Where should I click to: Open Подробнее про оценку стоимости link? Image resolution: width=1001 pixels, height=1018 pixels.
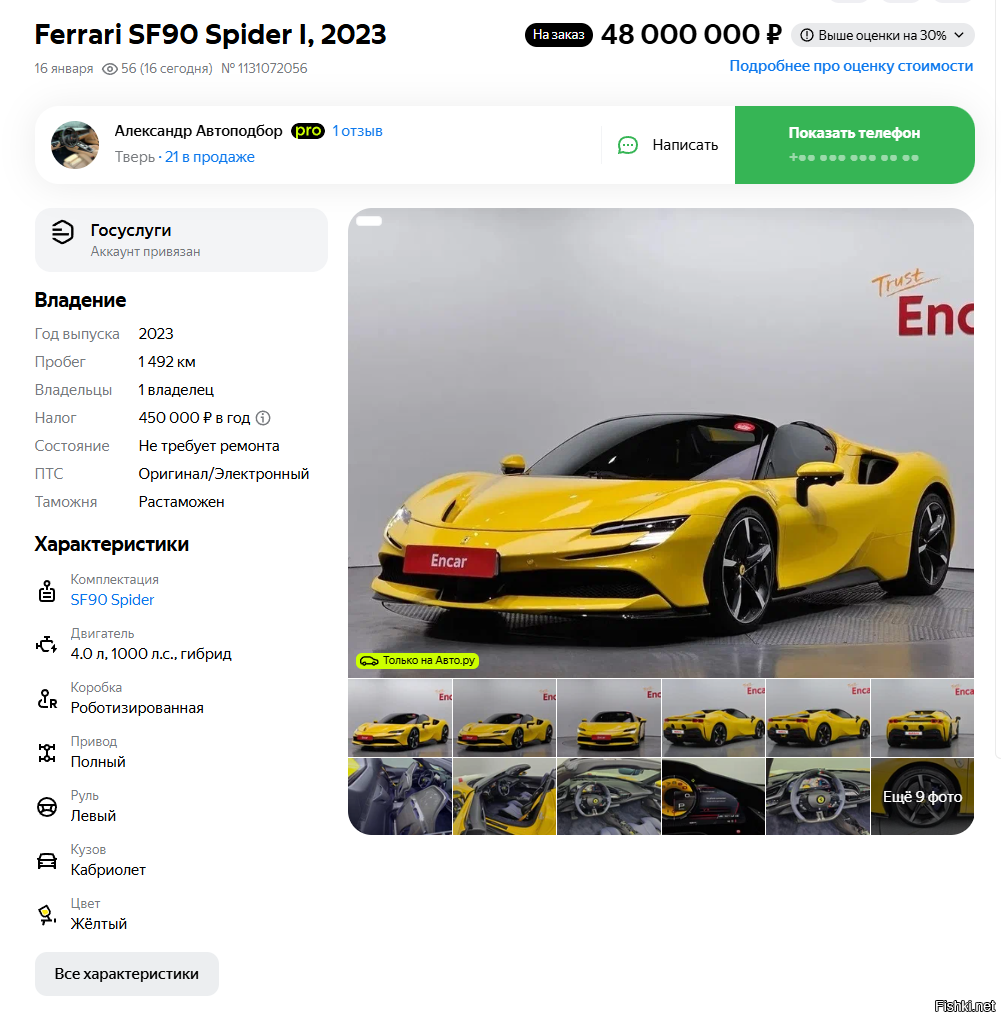point(851,66)
